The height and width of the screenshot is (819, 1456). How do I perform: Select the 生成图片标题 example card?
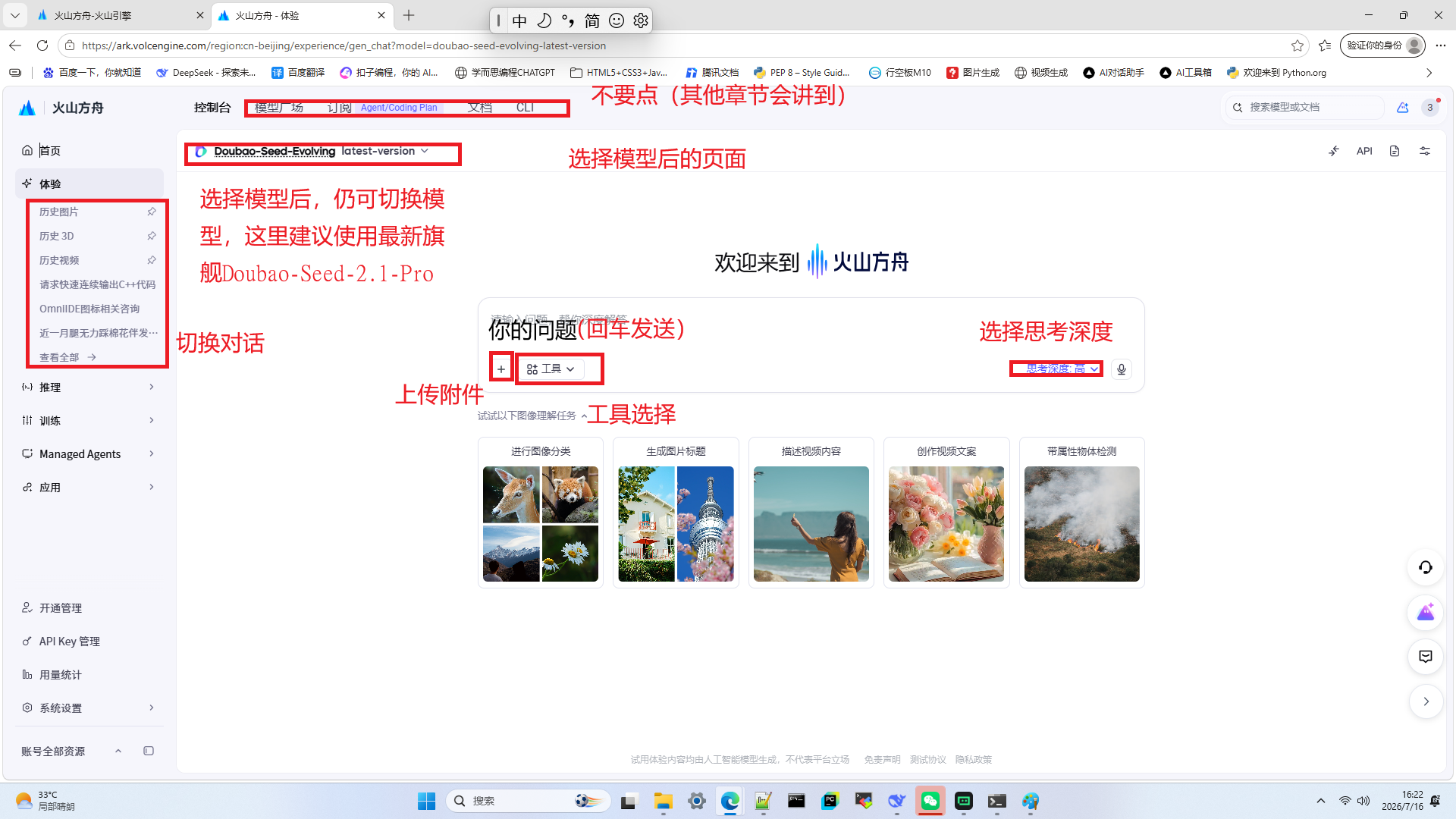[x=676, y=513]
